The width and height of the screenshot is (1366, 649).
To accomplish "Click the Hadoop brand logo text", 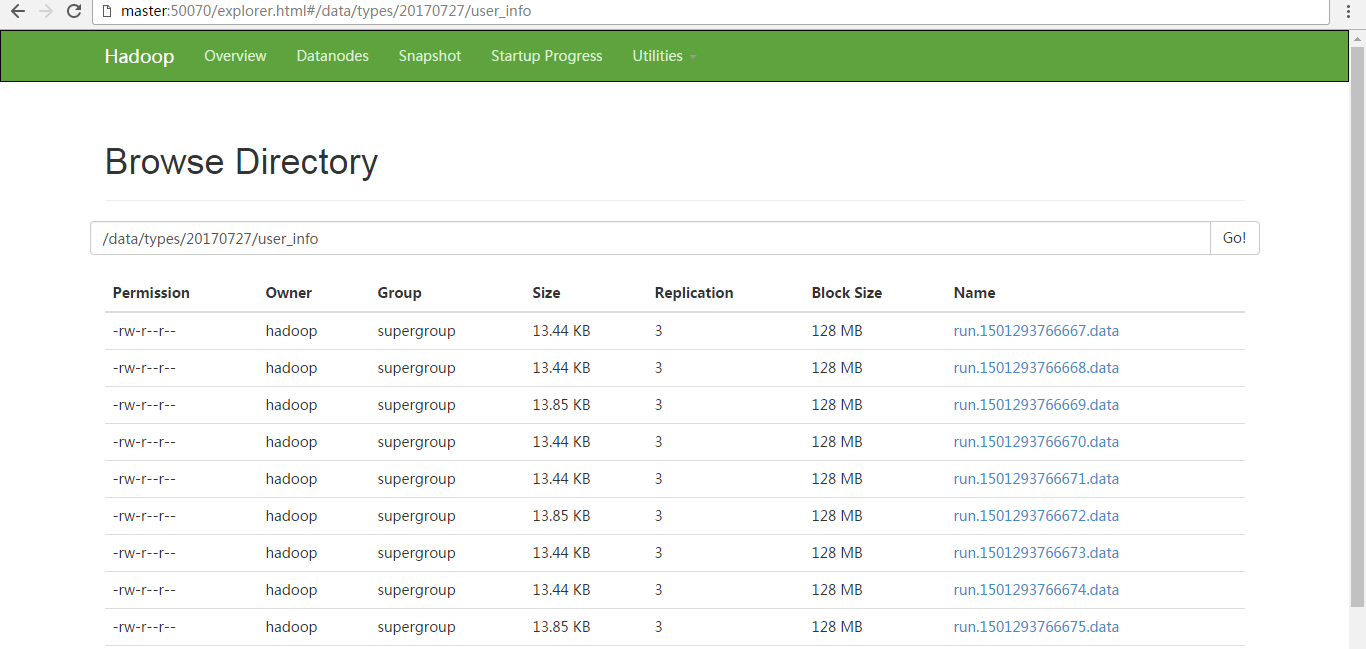I will (139, 56).
